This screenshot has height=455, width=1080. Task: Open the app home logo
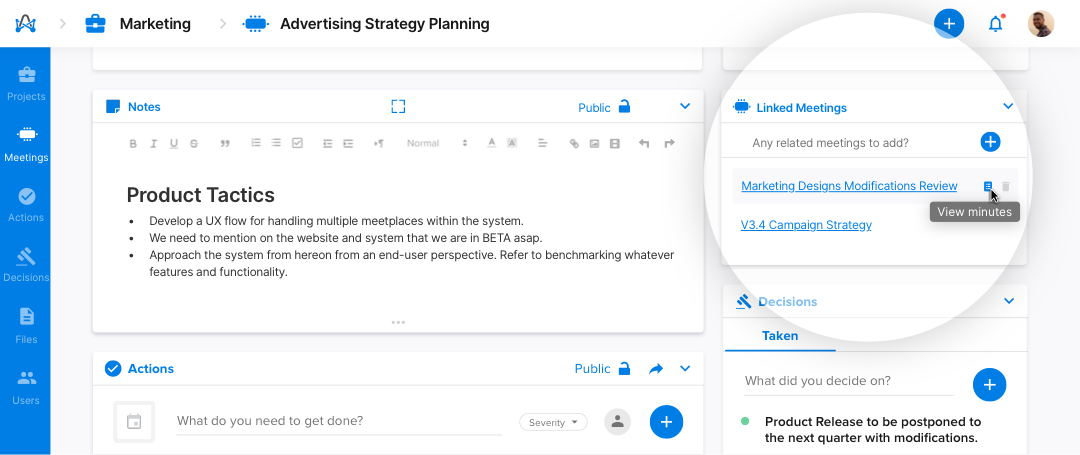(25, 24)
